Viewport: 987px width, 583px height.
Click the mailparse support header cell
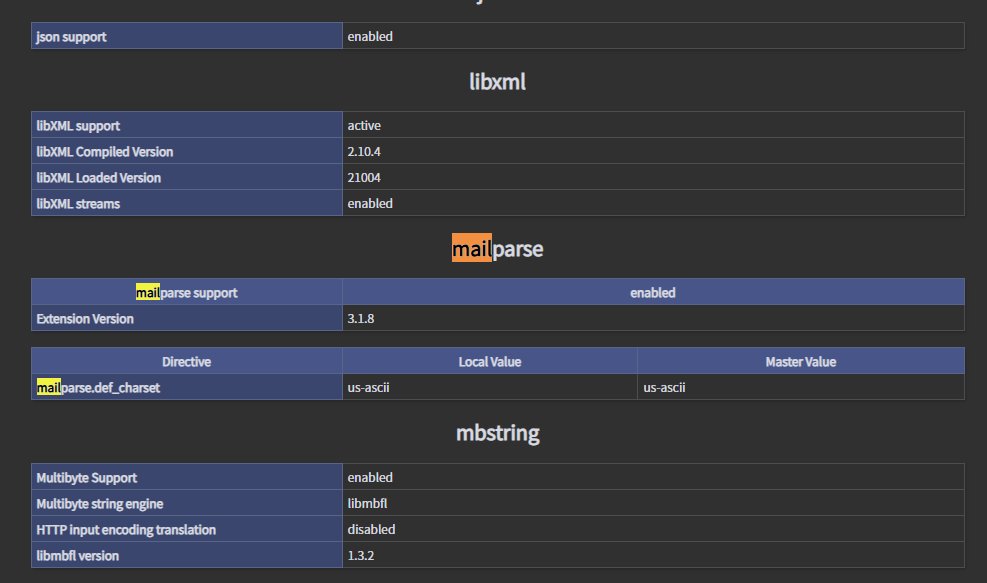(x=186, y=293)
